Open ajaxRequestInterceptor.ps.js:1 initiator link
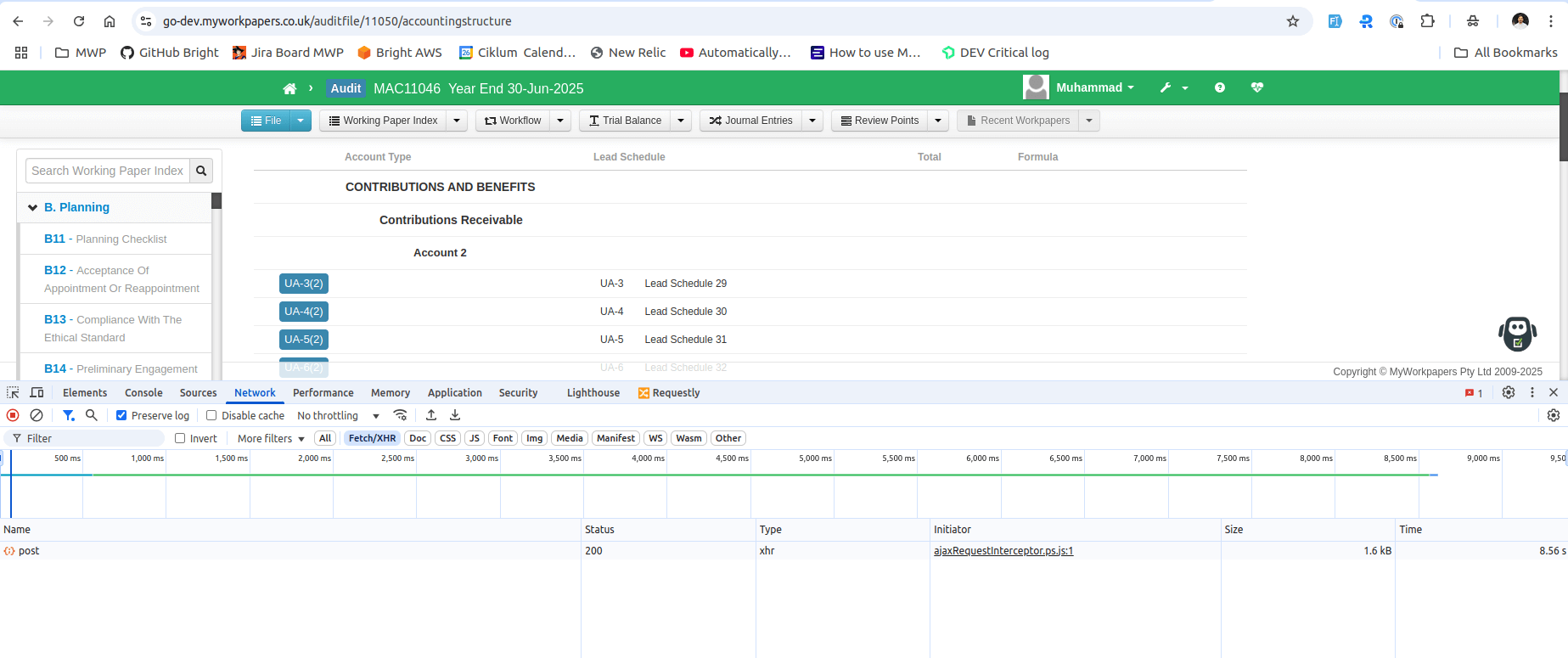Viewport: 1568px width, 658px height. click(x=1003, y=551)
